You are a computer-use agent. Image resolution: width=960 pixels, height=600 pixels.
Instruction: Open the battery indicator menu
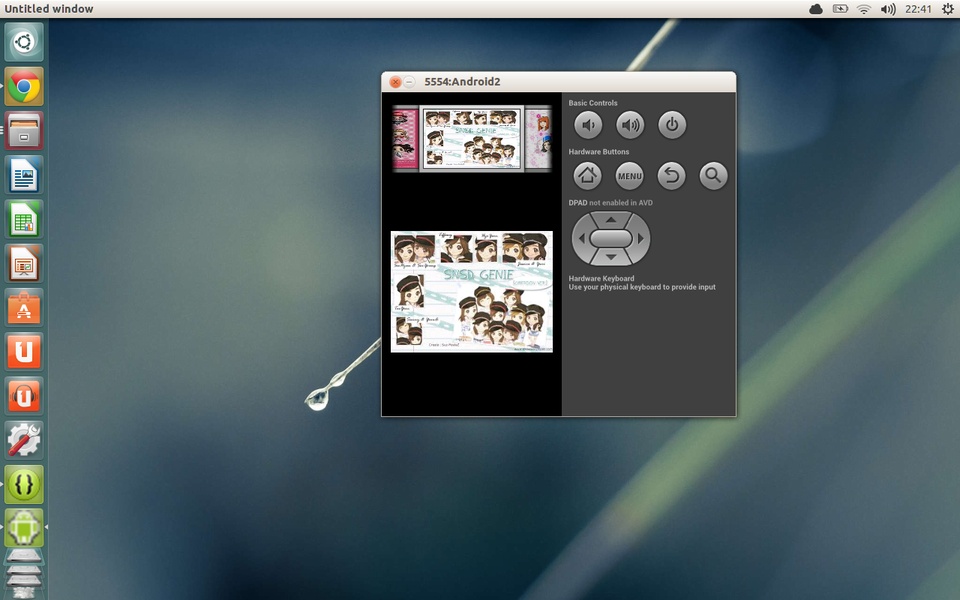[840, 9]
